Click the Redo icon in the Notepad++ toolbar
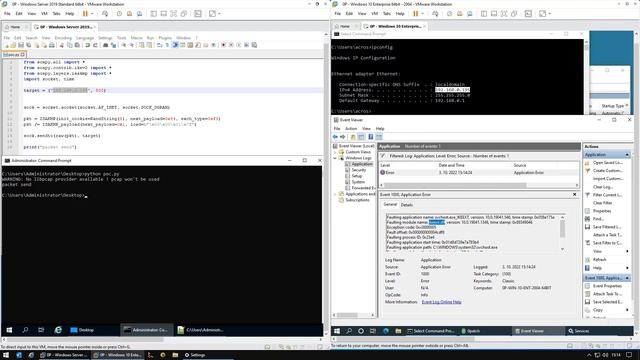Image resolution: width=640 pixels, height=360 pixels. tap(95, 45)
